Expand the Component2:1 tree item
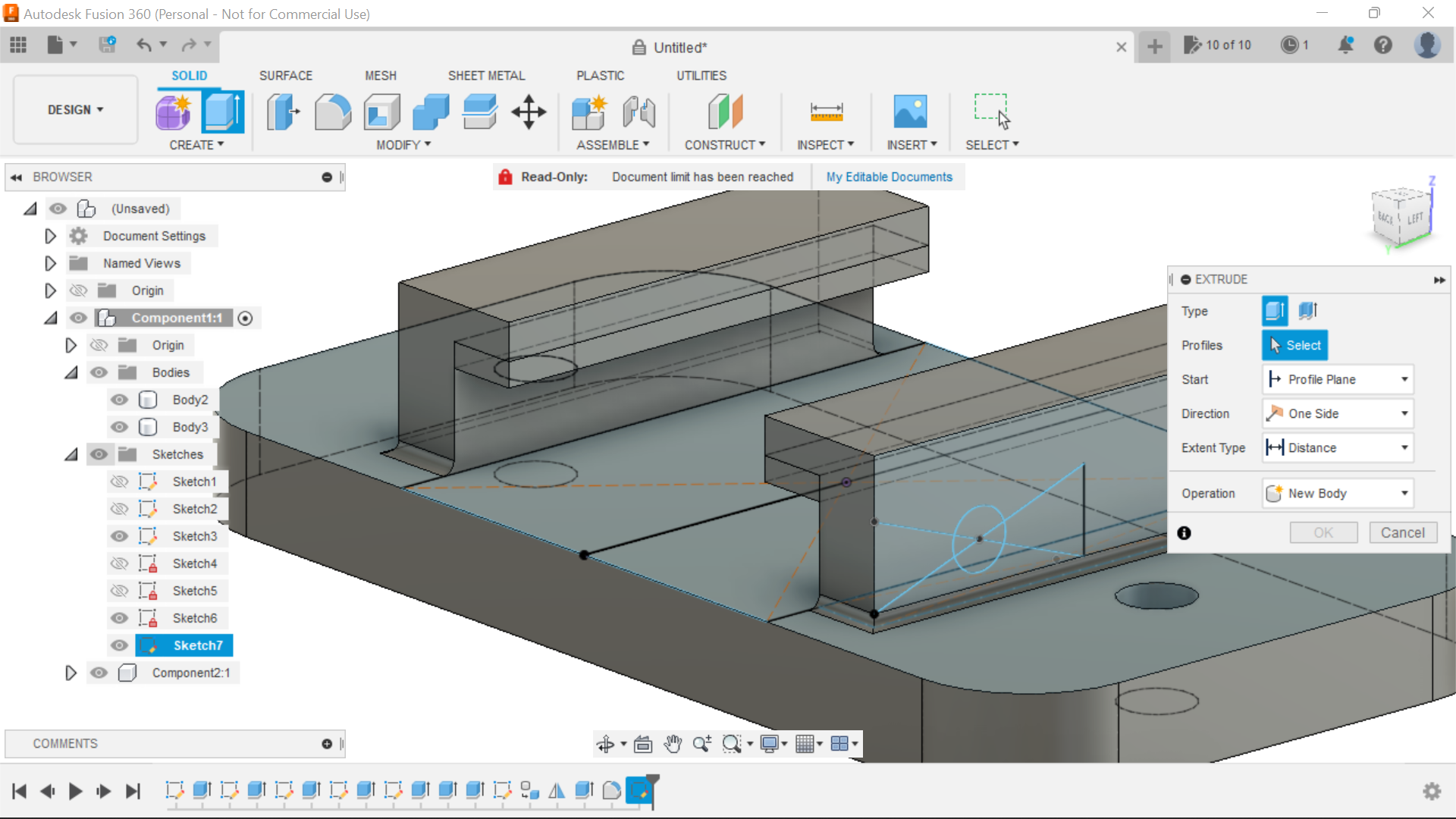1456x819 pixels. coord(70,672)
